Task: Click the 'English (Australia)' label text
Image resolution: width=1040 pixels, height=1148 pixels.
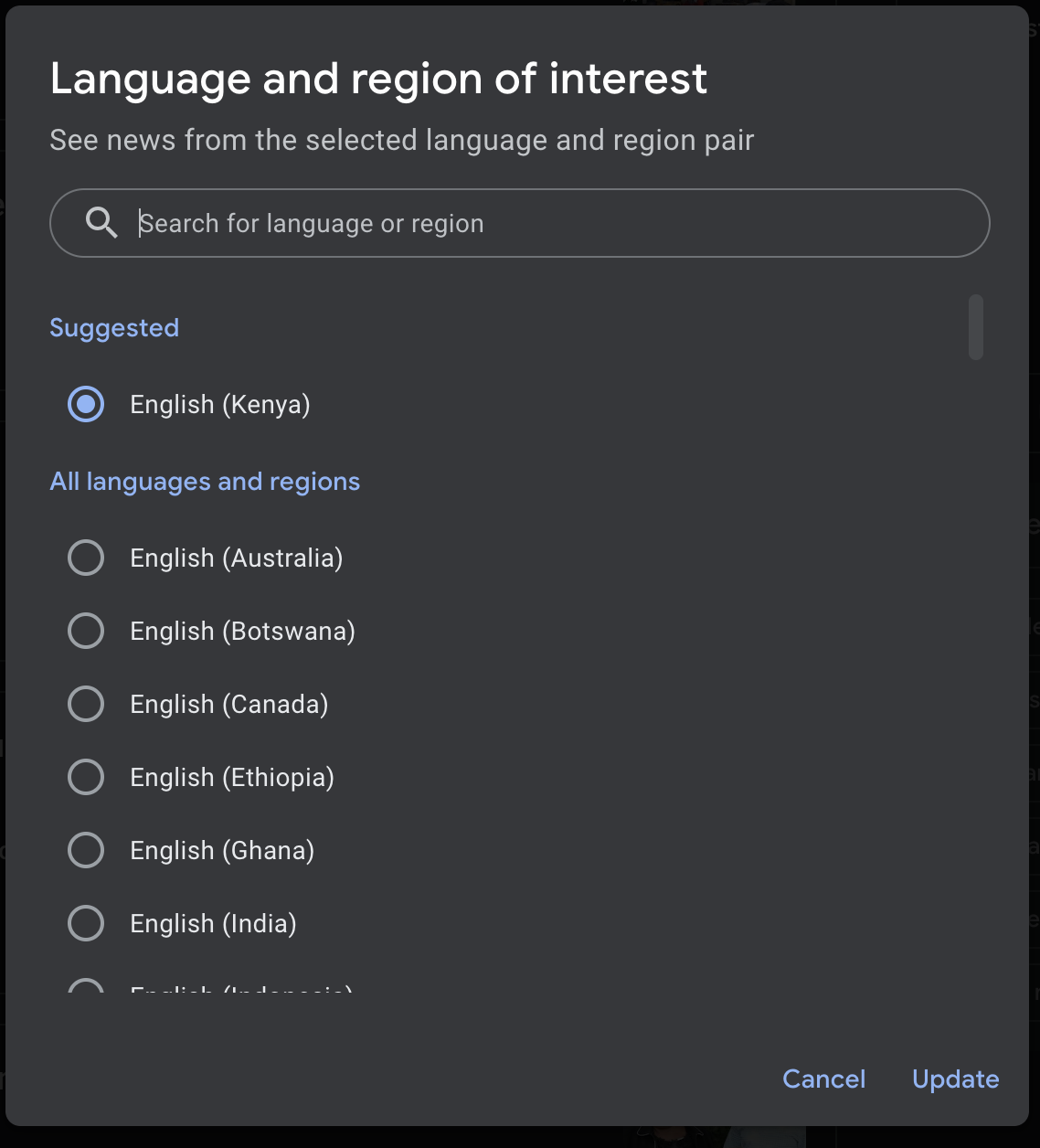Action: (237, 558)
